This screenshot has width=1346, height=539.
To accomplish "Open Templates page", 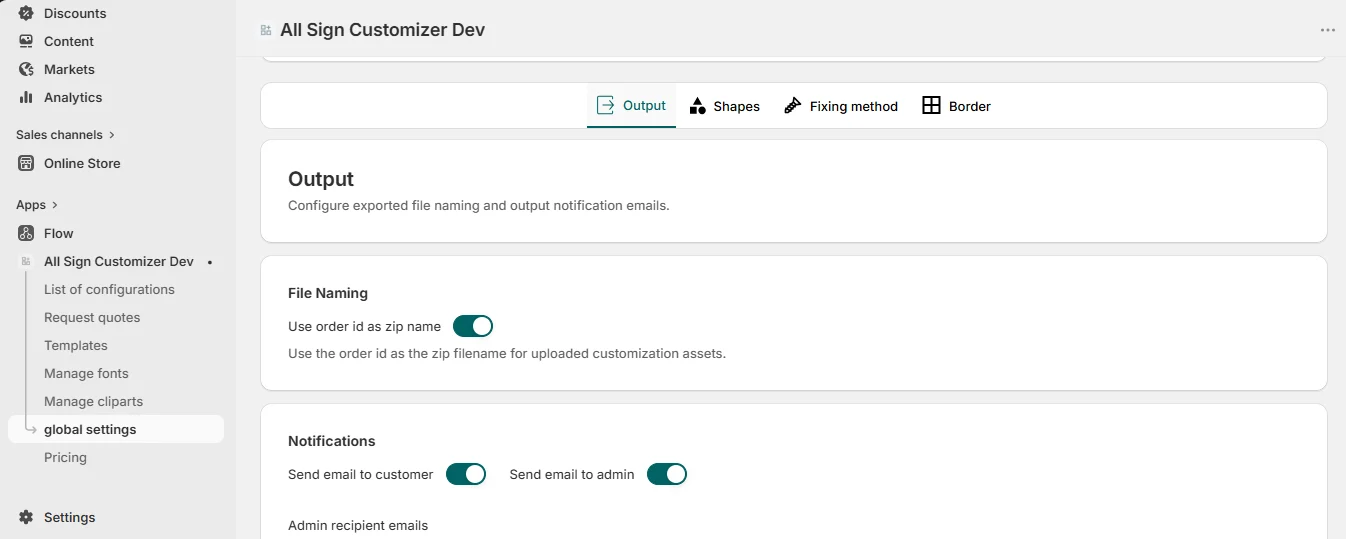I will point(76,345).
